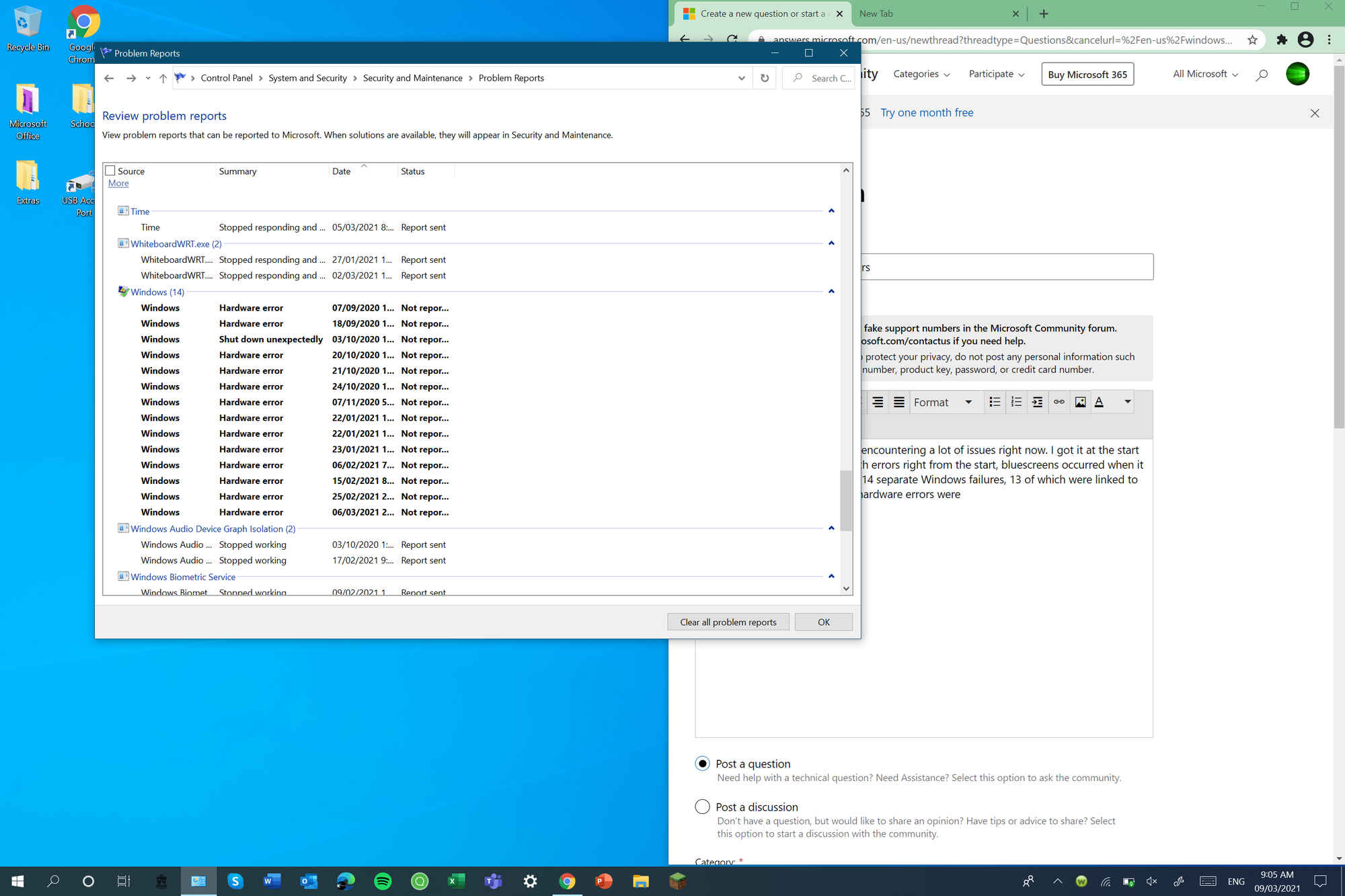Go up one level in Control Panel

(x=163, y=78)
